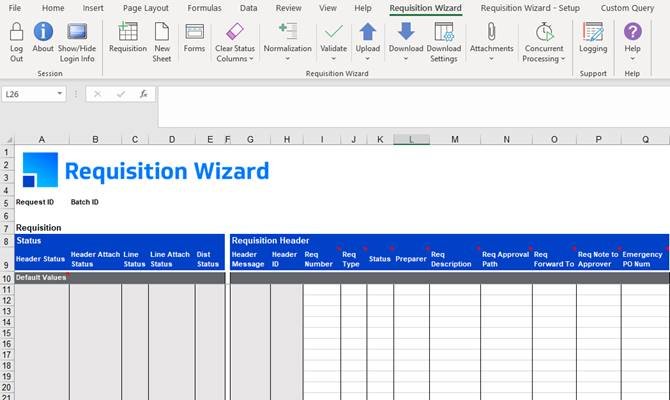Select row 10 header

(x=7, y=279)
